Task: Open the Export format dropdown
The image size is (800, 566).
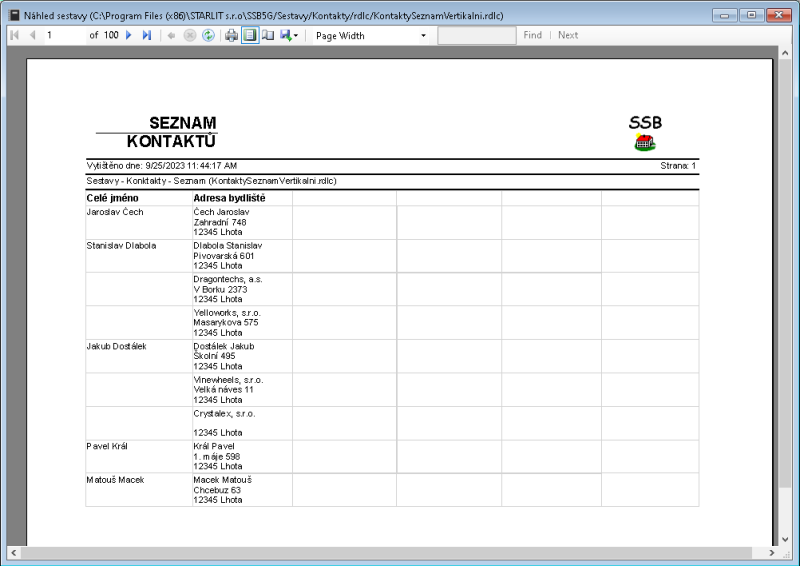Action: coord(289,35)
